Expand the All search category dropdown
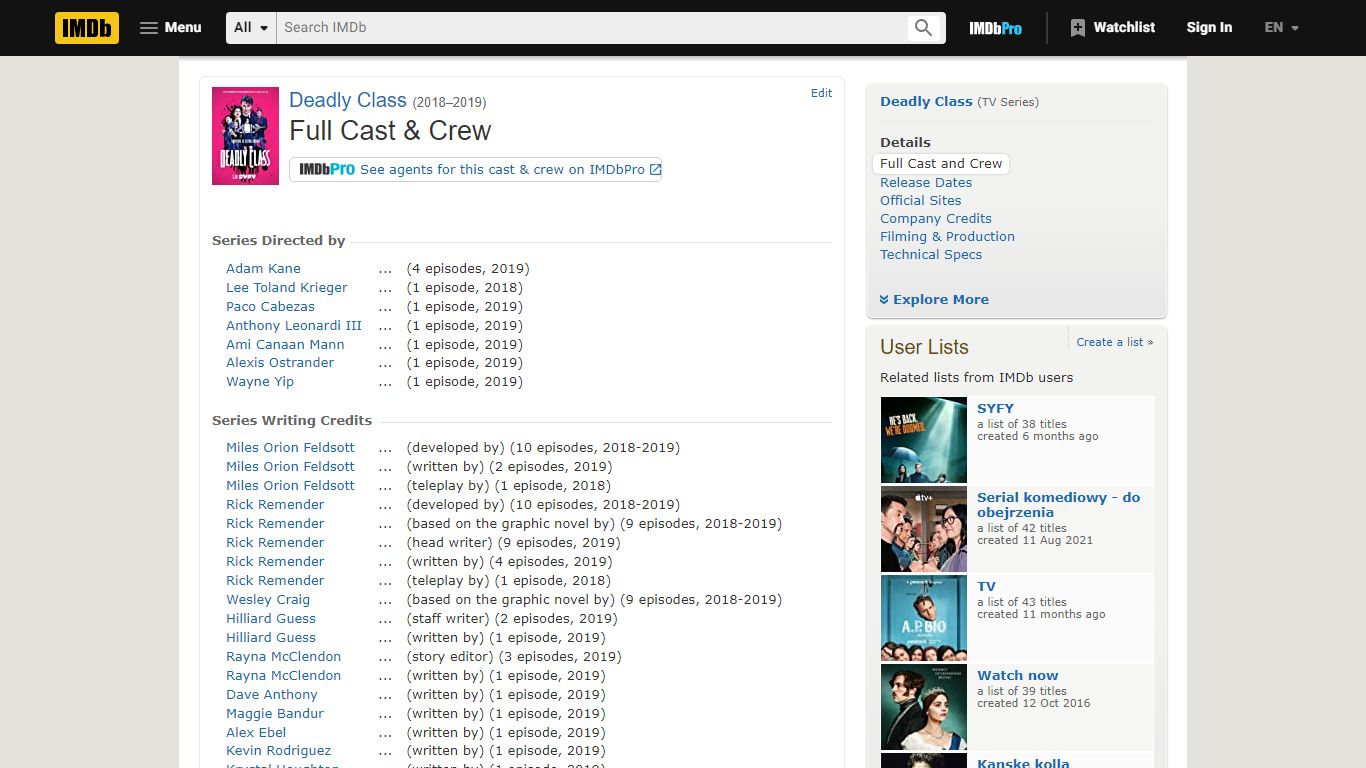1366x768 pixels. coord(251,28)
